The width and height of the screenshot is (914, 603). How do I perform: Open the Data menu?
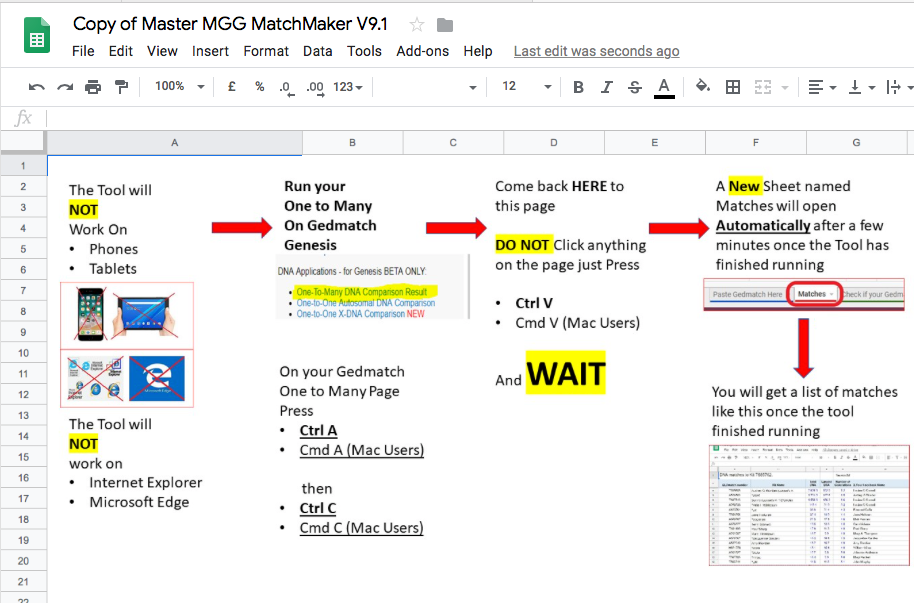tap(318, 51)
